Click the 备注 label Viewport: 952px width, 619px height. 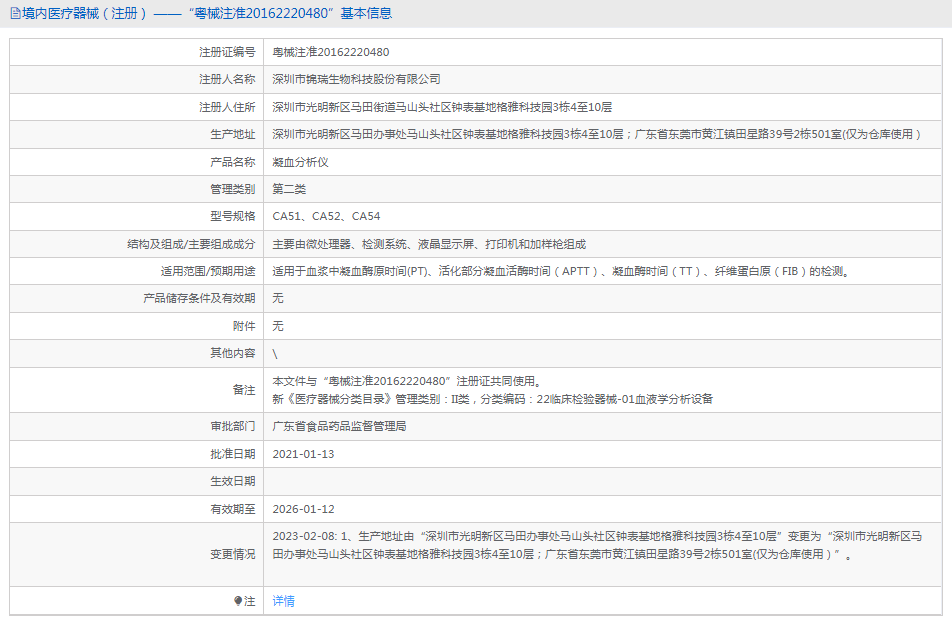(x=244, y=390)
